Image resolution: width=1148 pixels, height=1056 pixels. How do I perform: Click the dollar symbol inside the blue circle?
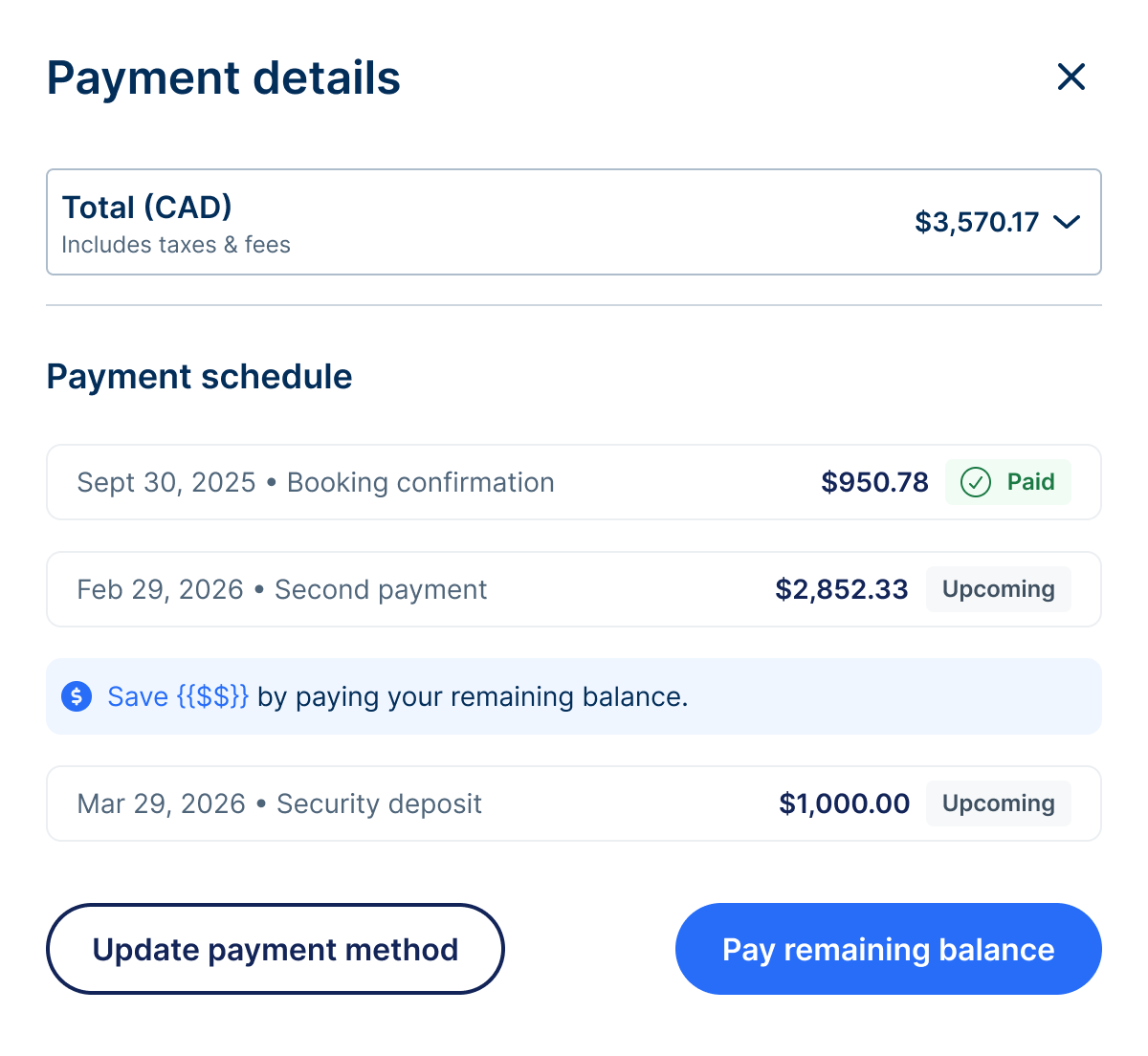coord(76,696)
